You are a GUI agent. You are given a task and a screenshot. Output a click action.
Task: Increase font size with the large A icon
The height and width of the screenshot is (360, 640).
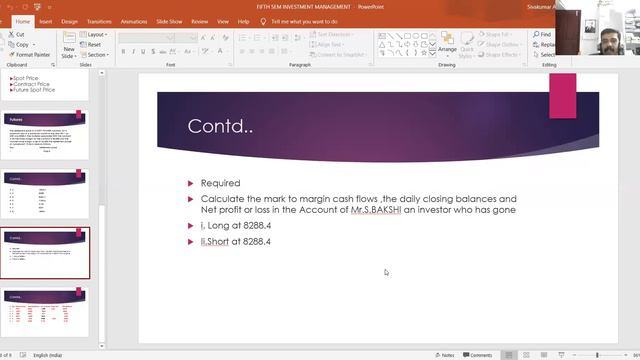tap(203, 38)
